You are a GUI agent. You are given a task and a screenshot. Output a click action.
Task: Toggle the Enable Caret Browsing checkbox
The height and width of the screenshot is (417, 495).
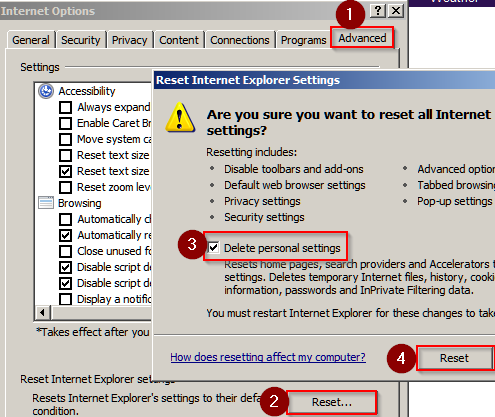click(x=65, y=123)
